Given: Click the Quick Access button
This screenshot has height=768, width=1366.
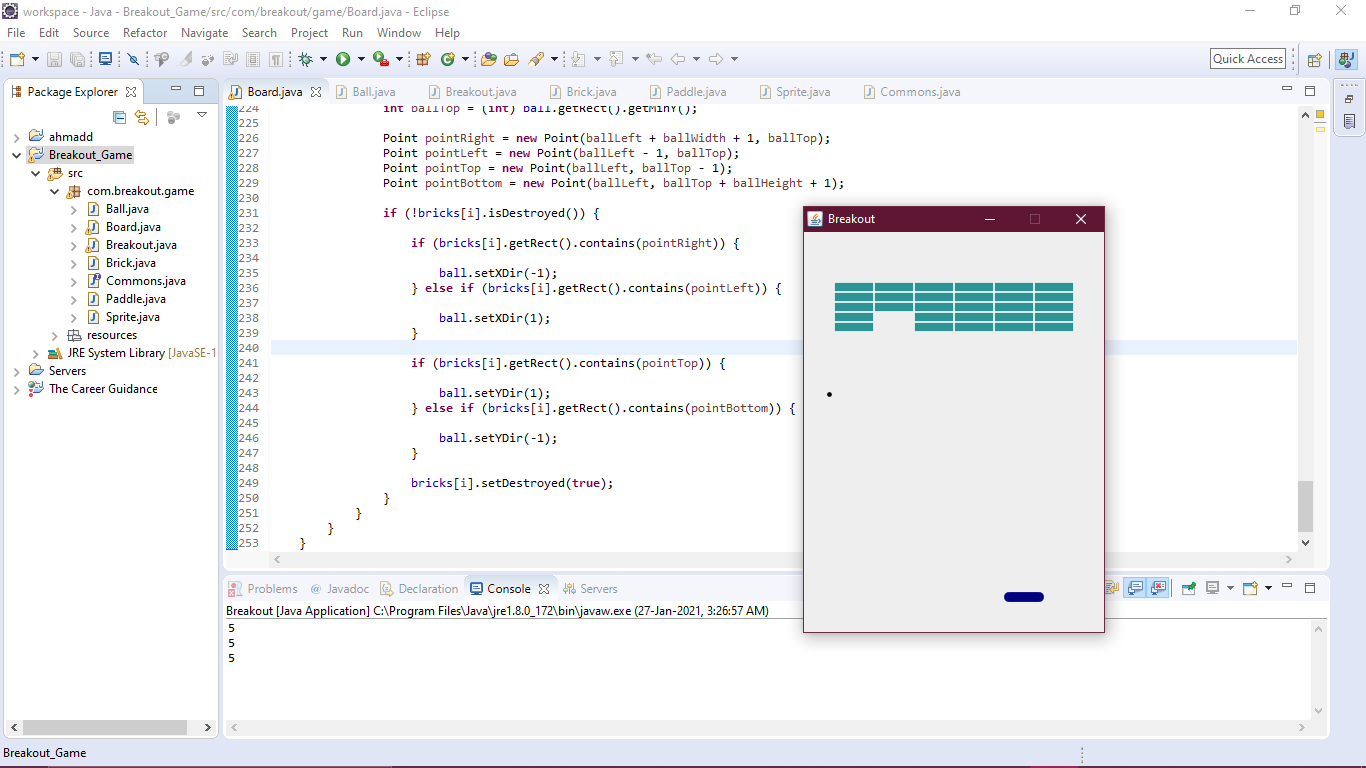Looking at the screenshot, I should tap(1247, 58).
